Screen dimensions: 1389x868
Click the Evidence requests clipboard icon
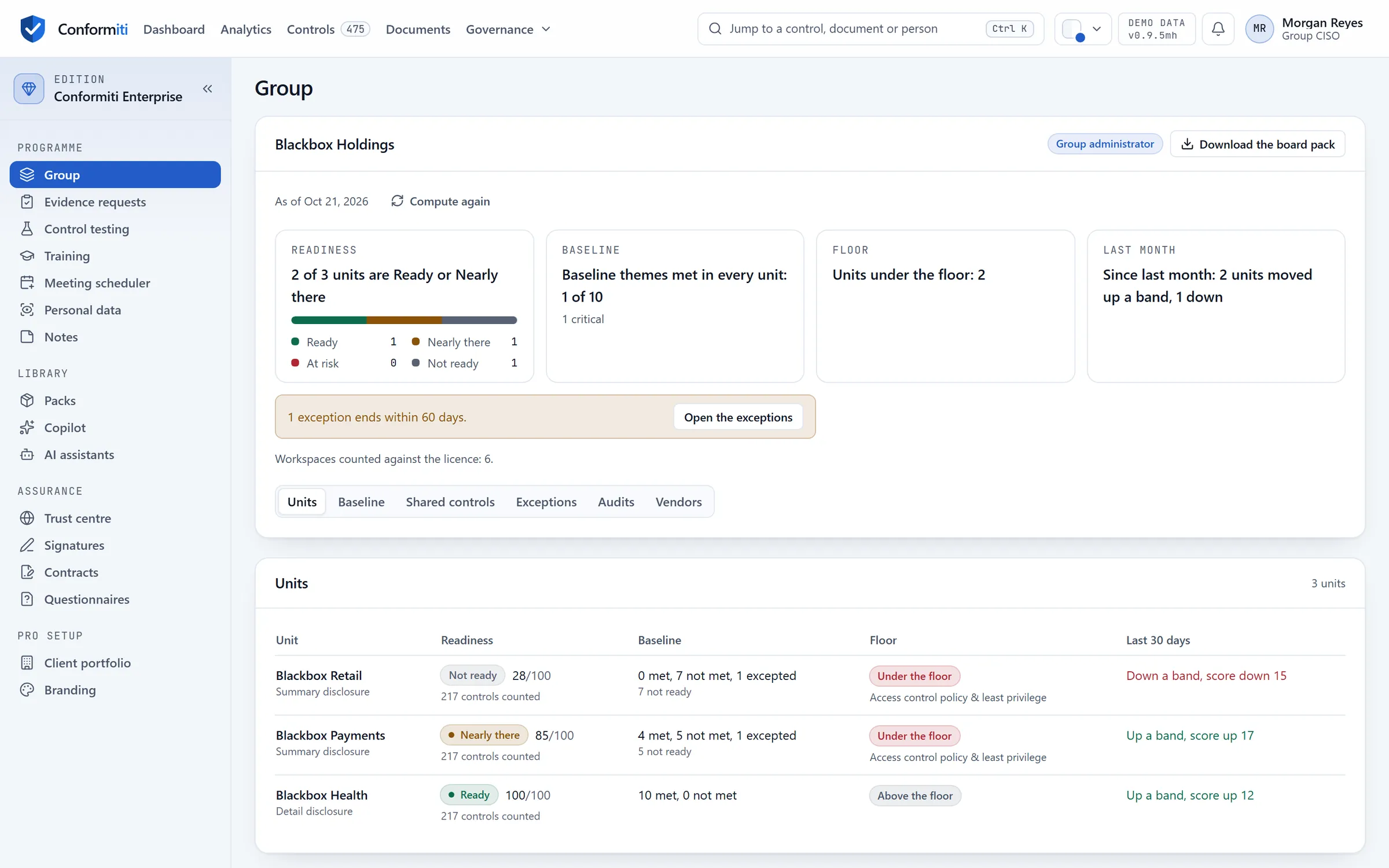click(27, 202)
